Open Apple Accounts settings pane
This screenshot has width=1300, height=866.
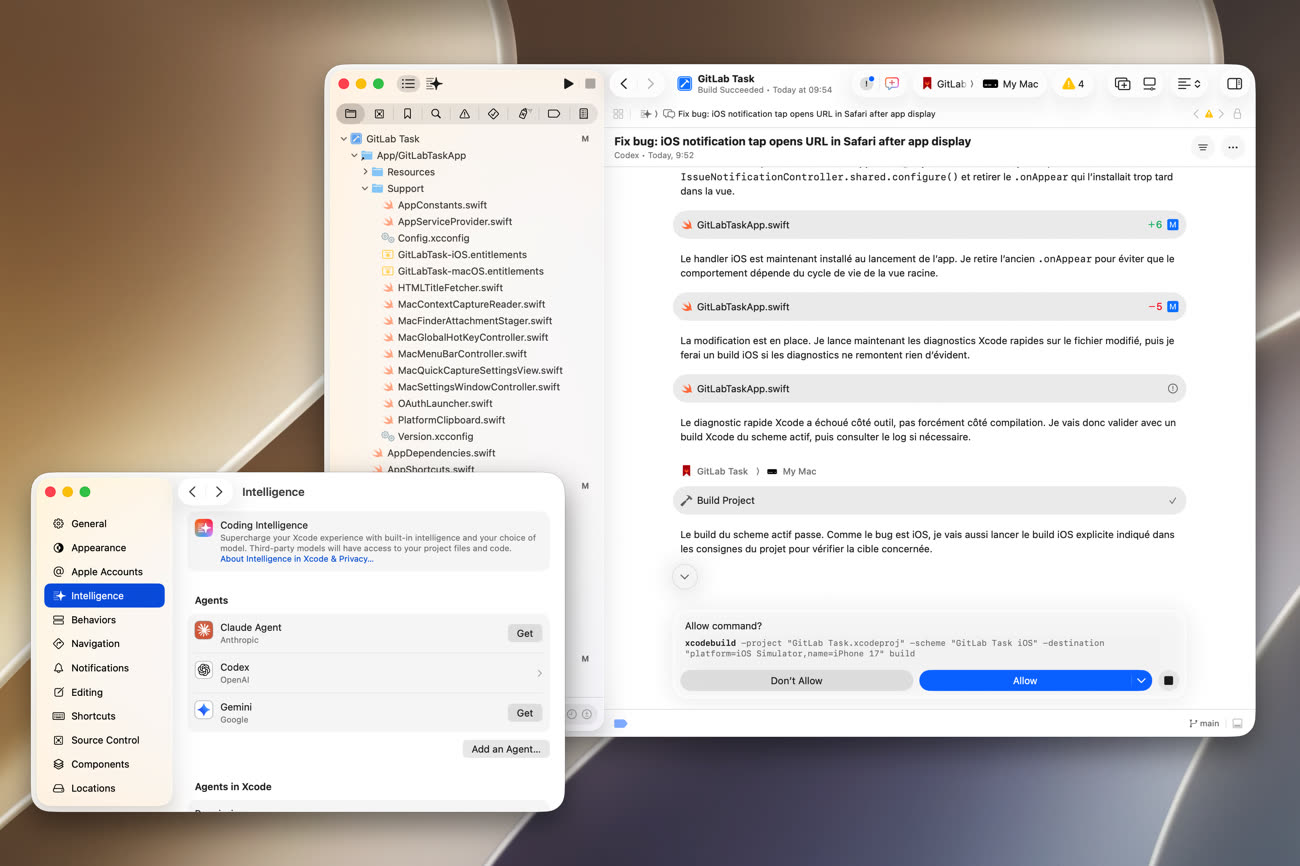pyautogui.click(x=104, y=572)
